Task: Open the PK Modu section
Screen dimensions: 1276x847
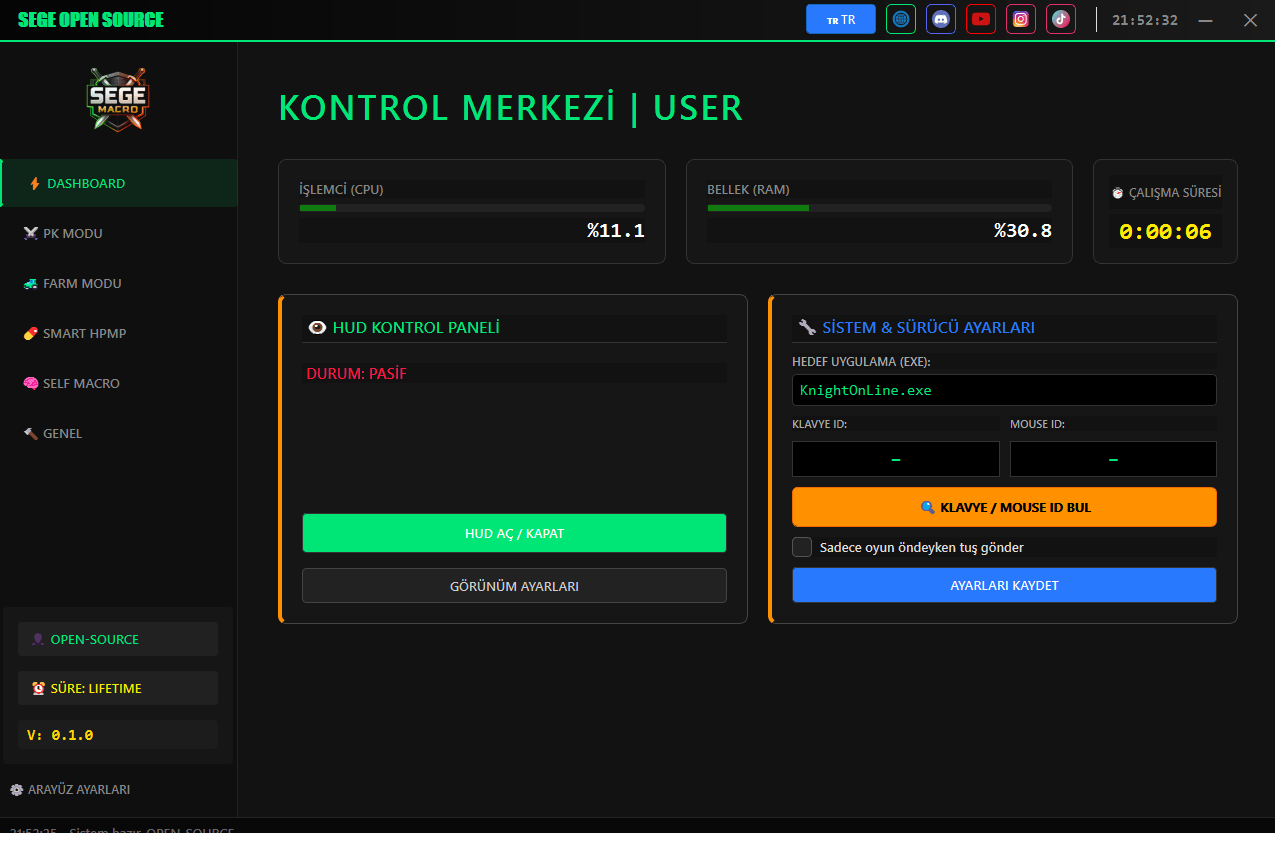Action: [x=119, y=233]
